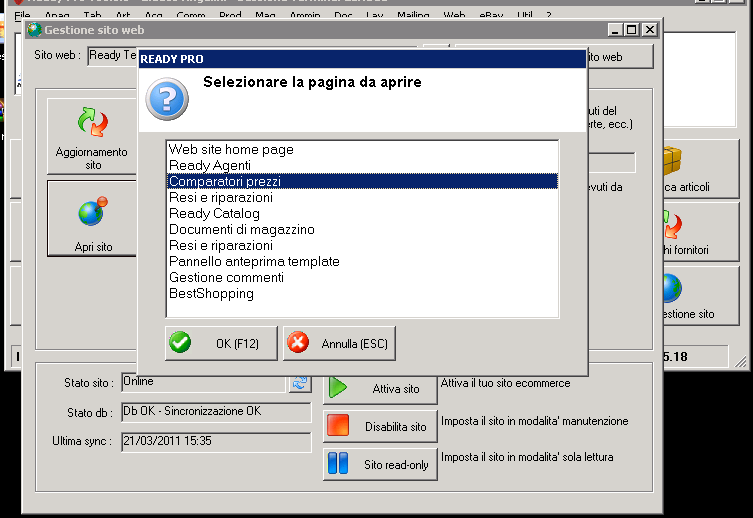Click the green checkmark icon on OK

click(x=180, y=343)
